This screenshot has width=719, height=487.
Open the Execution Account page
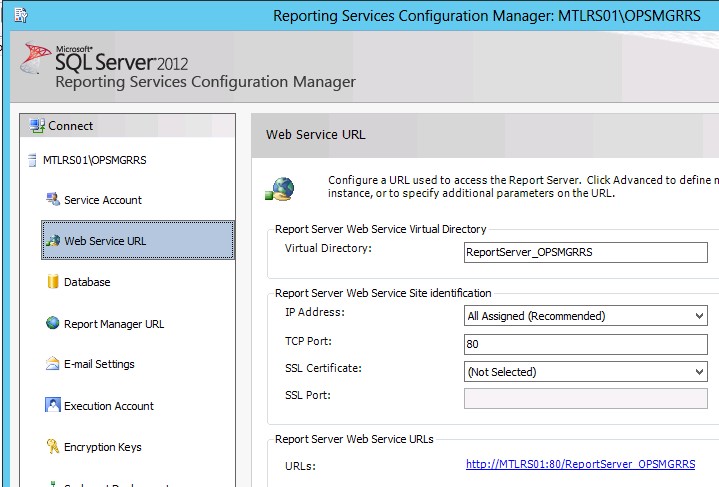point(109,406)
